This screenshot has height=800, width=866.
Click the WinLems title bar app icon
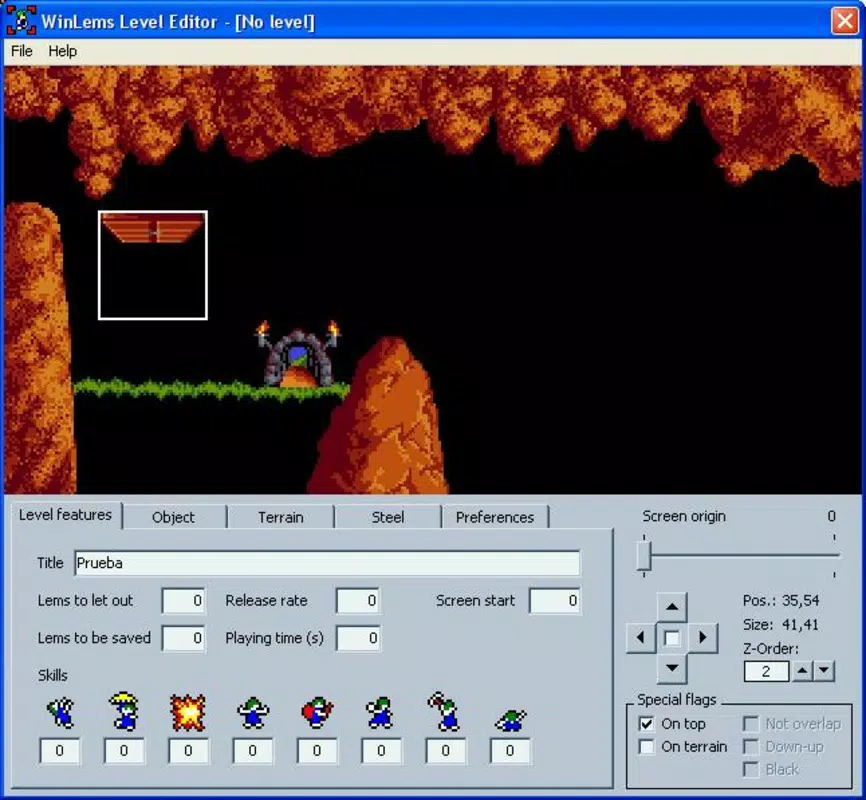(21, 20)
